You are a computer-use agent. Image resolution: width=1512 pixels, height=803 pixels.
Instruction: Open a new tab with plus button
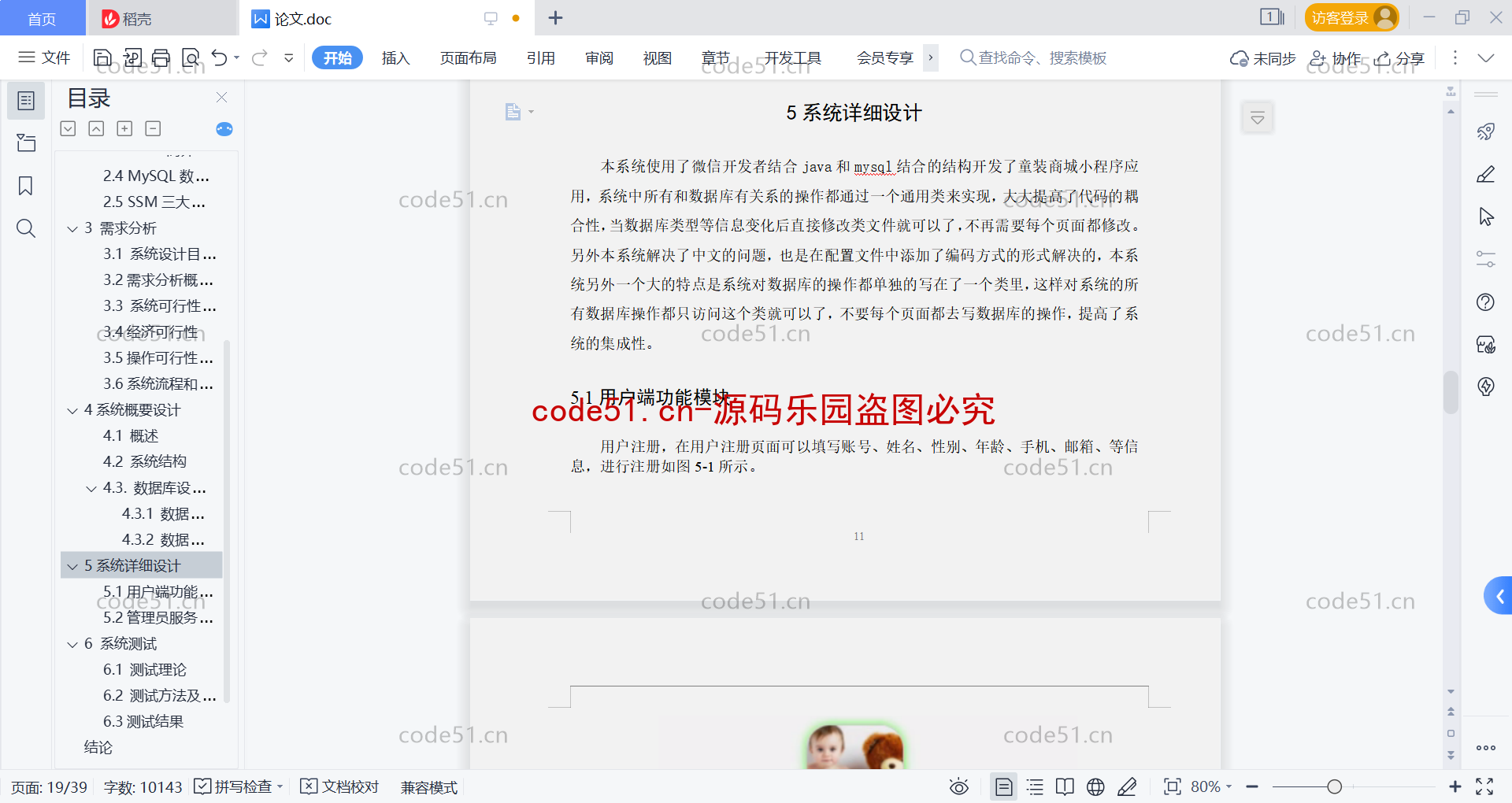coord(555,18)
